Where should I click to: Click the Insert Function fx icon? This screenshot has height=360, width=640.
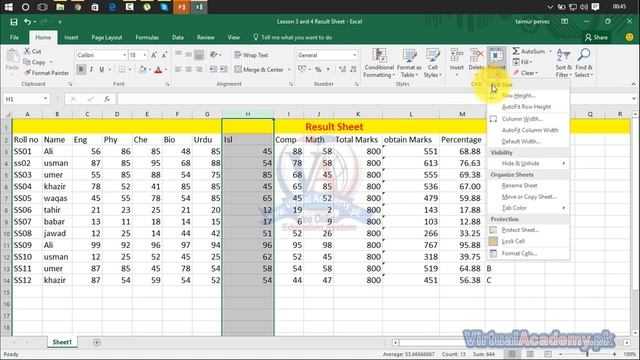107,99
